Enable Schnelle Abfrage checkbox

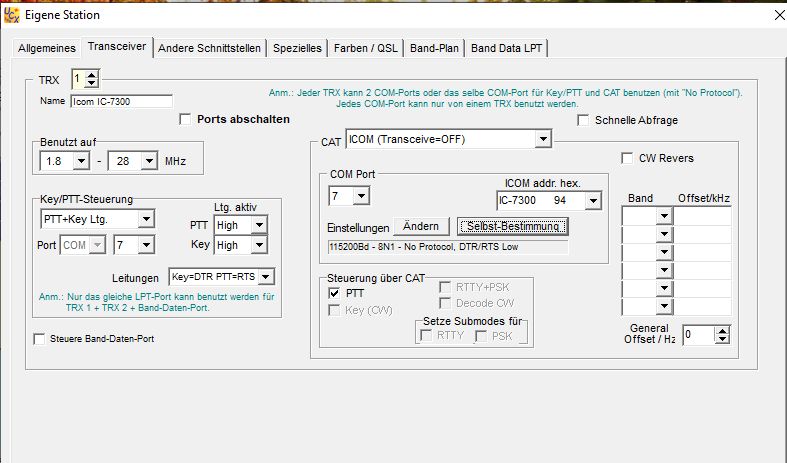[x=583, y=121]
